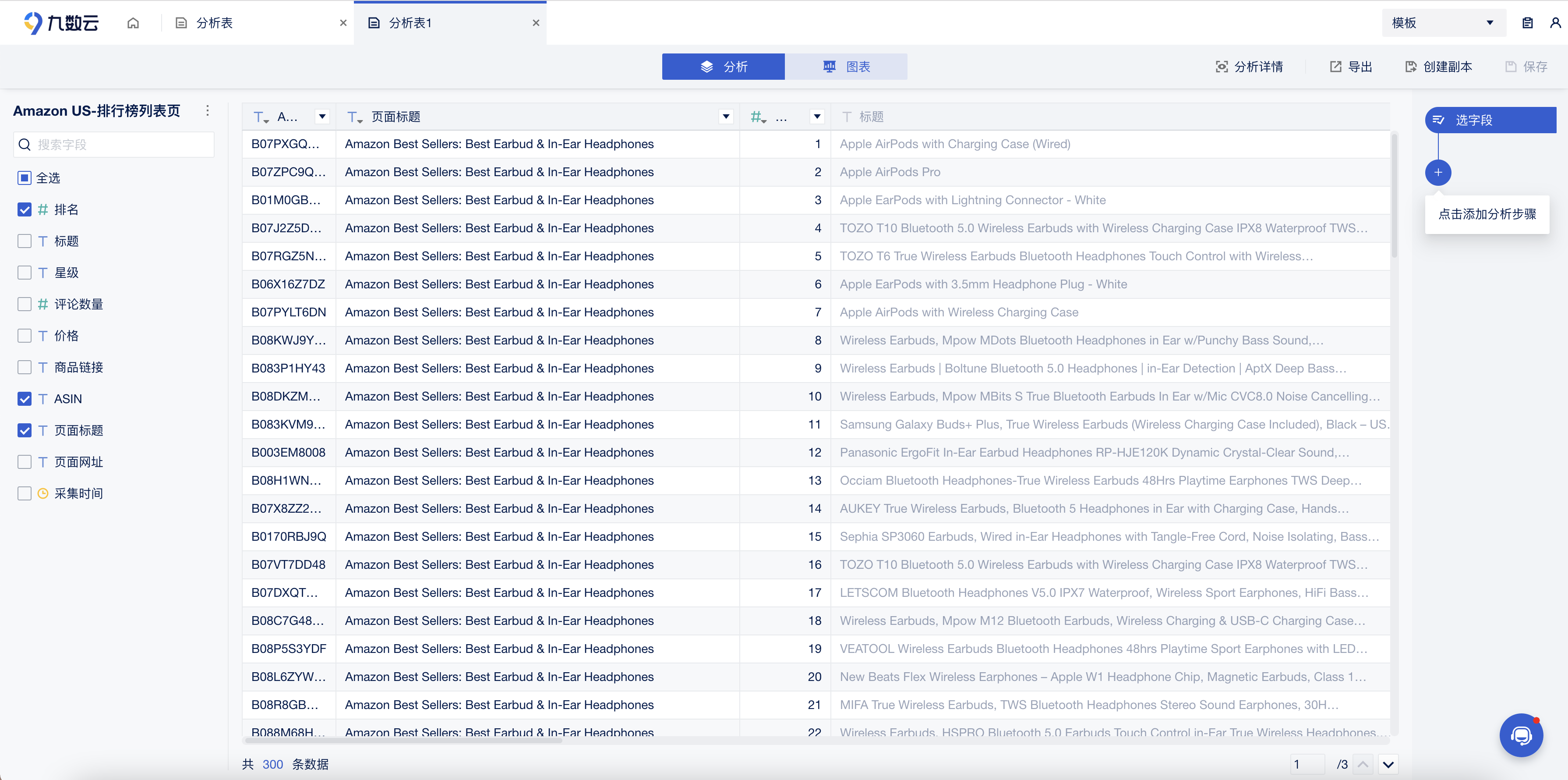Click the 搜索字段 search box

114,144
